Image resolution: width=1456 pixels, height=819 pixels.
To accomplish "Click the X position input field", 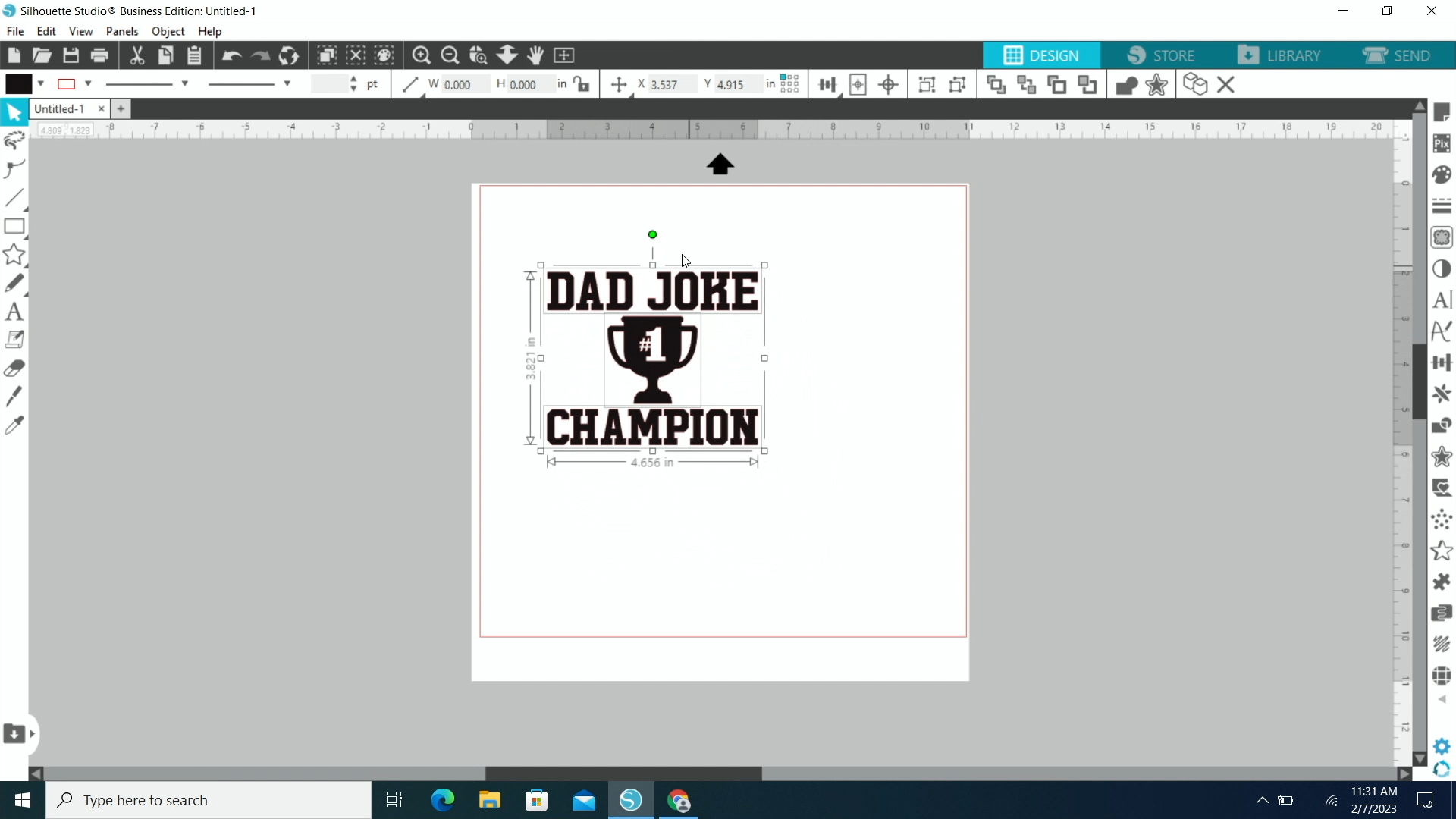I will tap(667, 85).
